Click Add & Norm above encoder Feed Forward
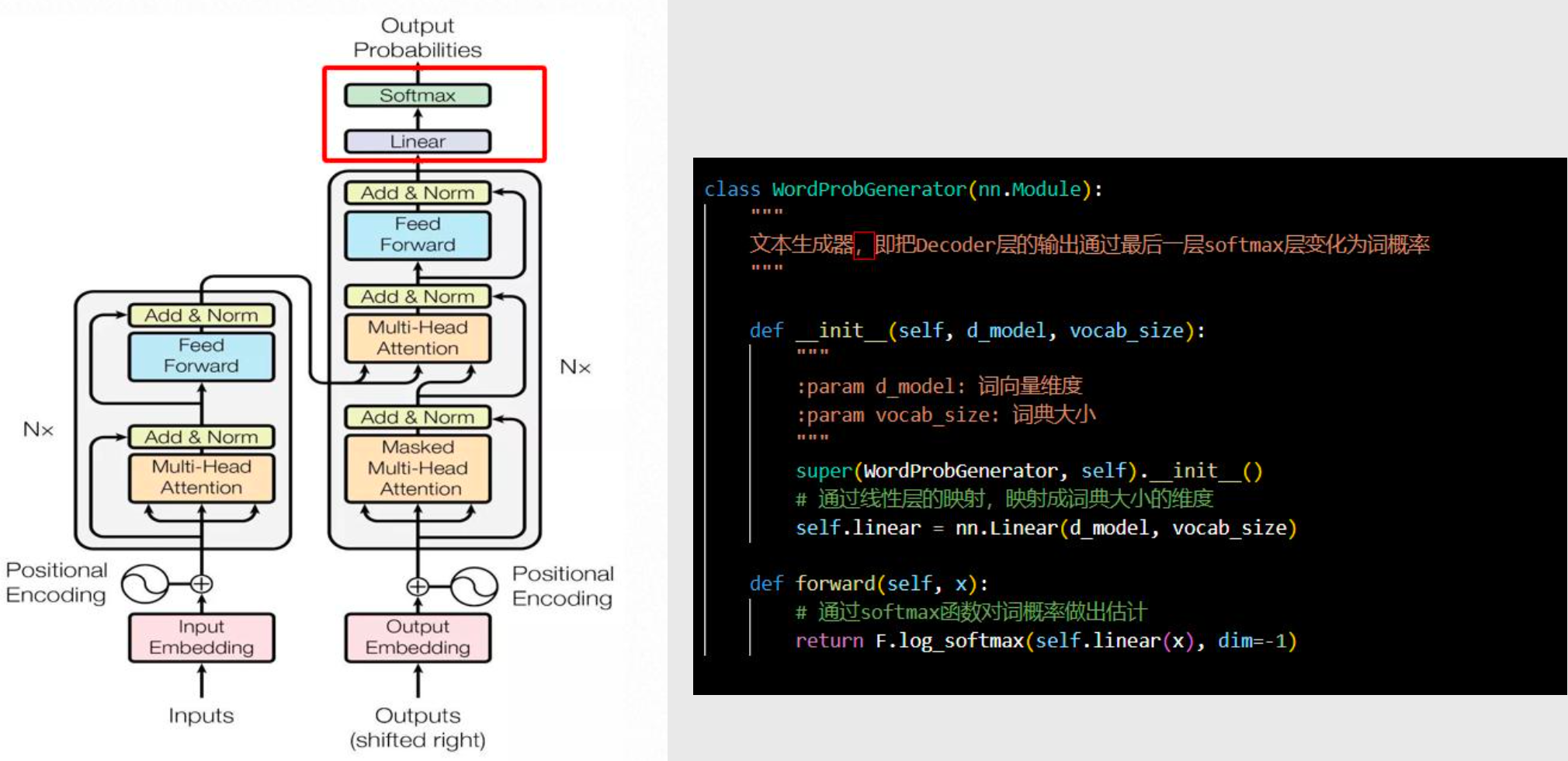This screenshot has height=761, width=1568. click(x=201, y=315)
